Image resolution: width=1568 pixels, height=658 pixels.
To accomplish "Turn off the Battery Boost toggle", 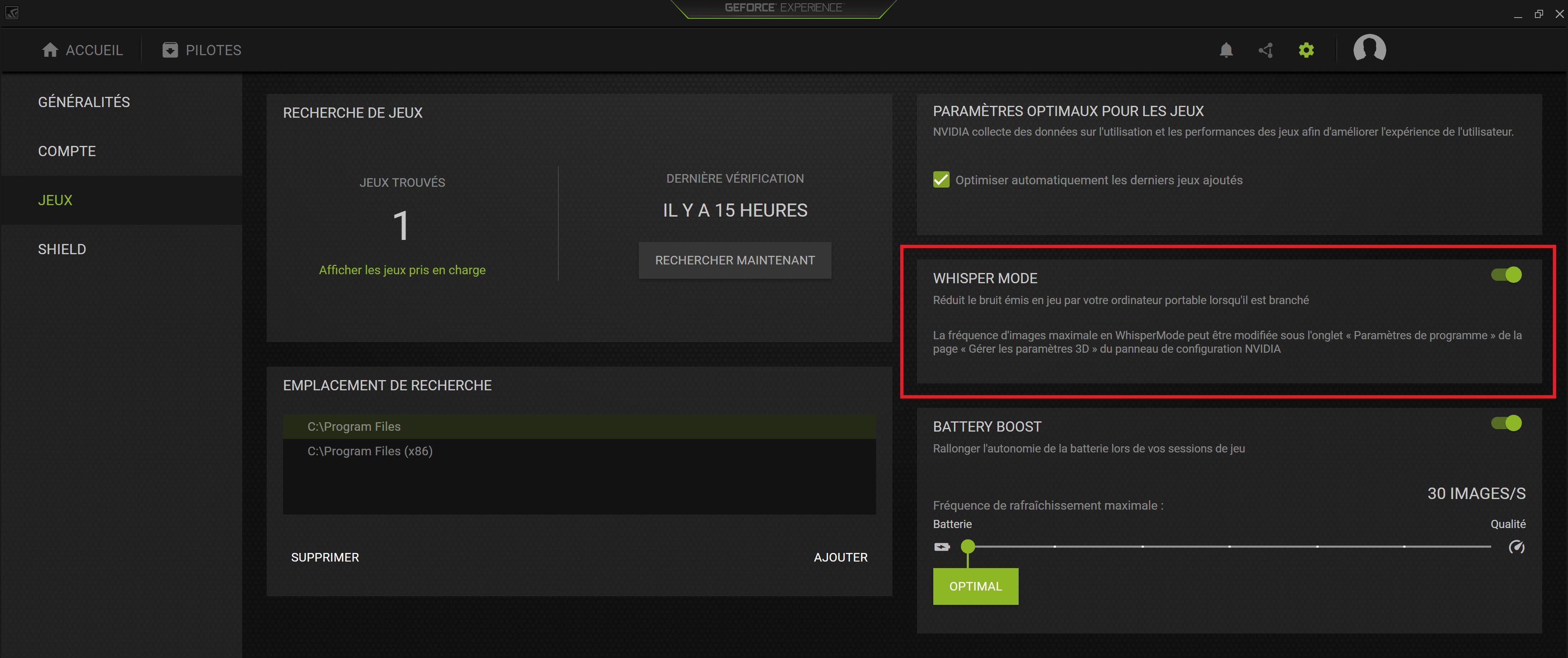I will coord(1506,423).
